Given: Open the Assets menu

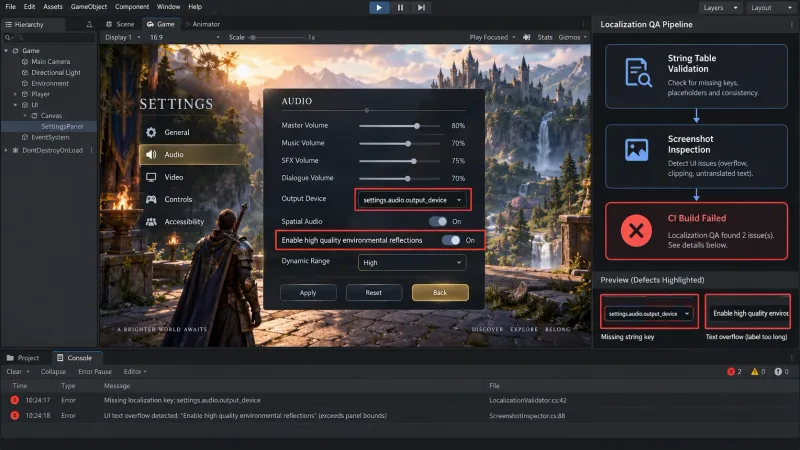Looking at the screenshot, I should coord(53,7).
